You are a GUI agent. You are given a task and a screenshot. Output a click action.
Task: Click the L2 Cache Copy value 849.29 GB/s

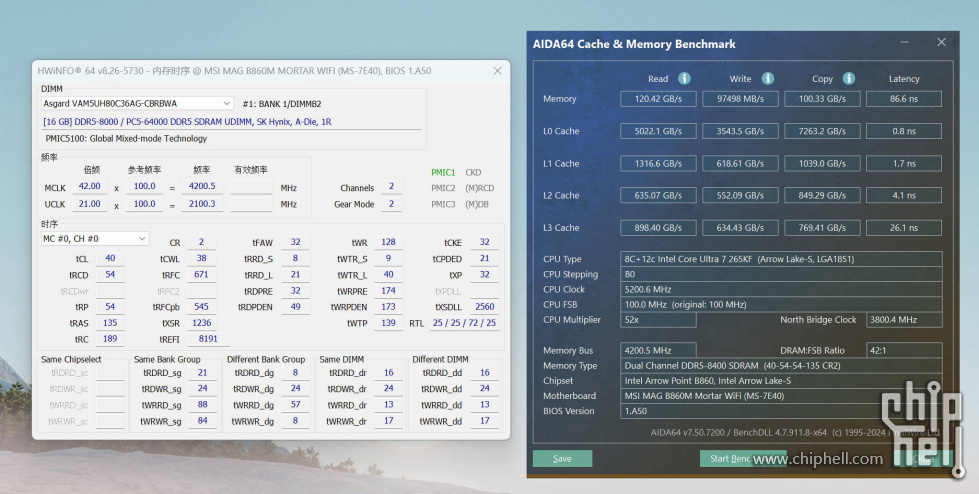point(822,195)
